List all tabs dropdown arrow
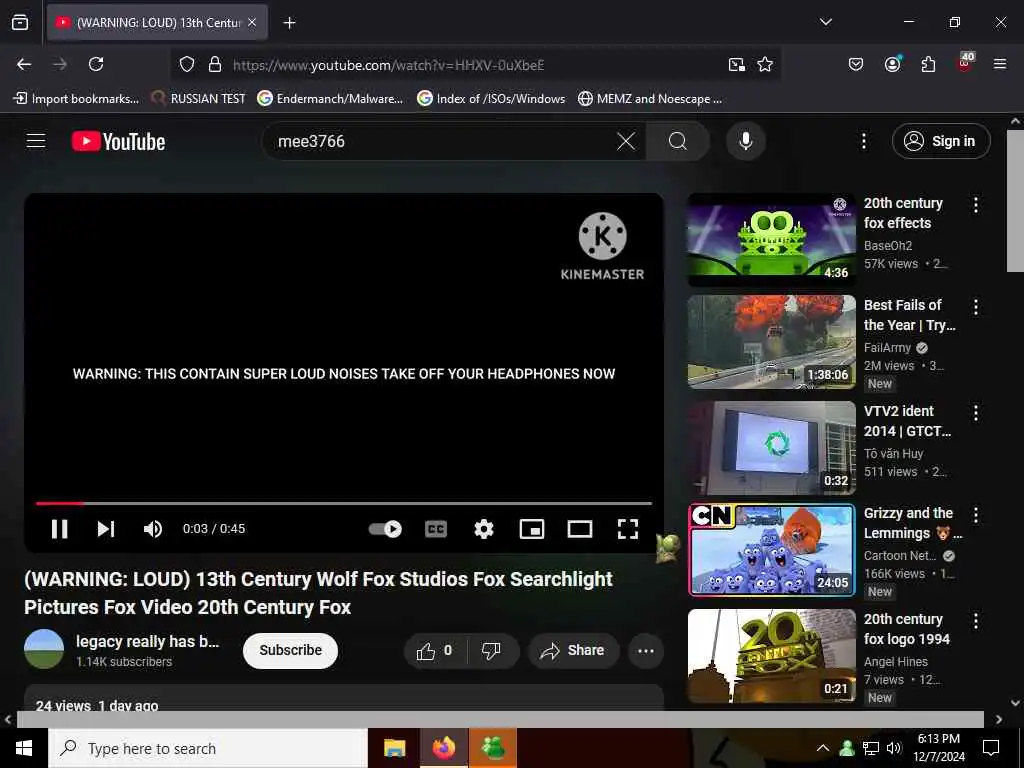 (825, 22)
